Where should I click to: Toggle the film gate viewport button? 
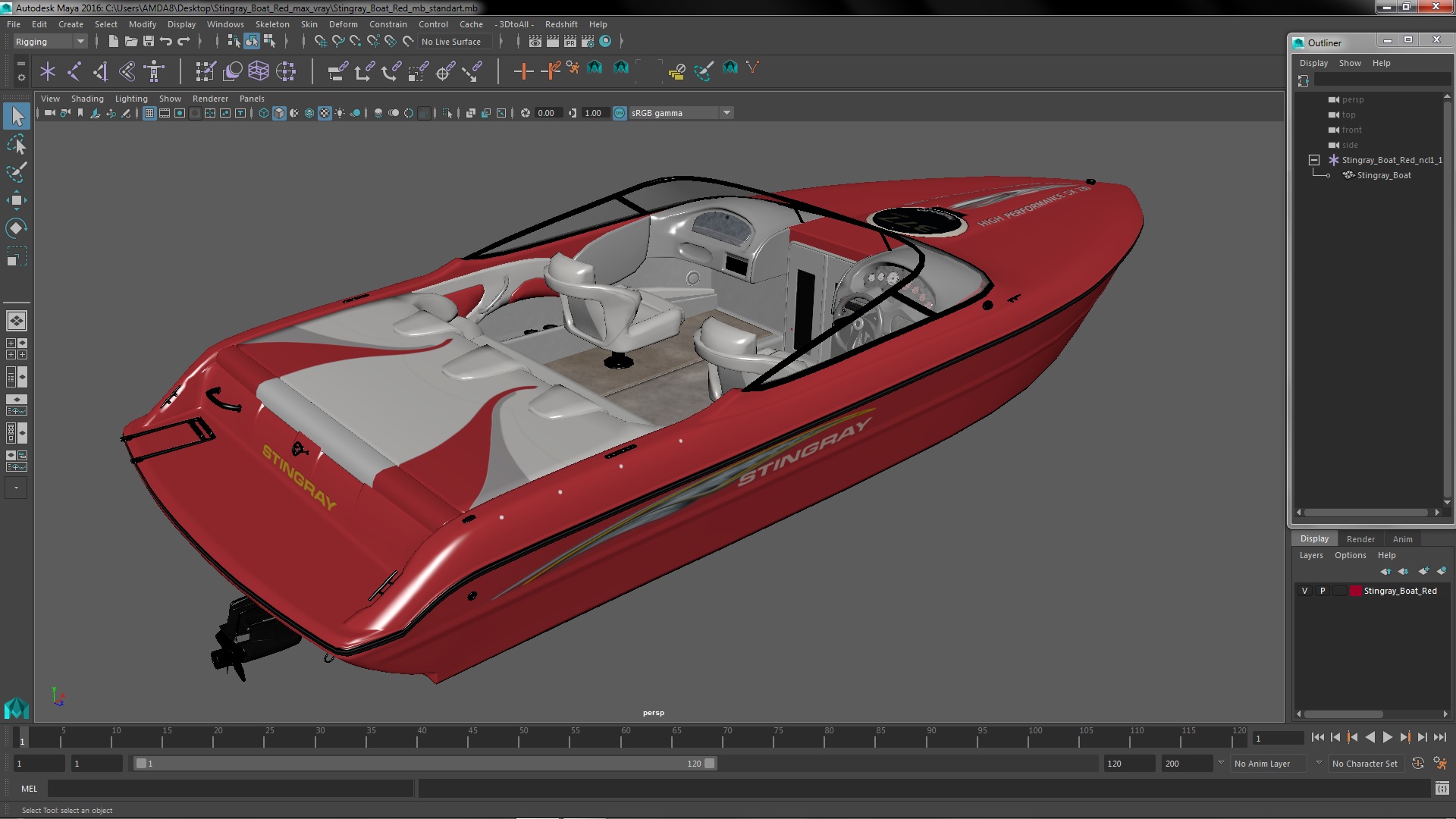[x=165, y=113]
